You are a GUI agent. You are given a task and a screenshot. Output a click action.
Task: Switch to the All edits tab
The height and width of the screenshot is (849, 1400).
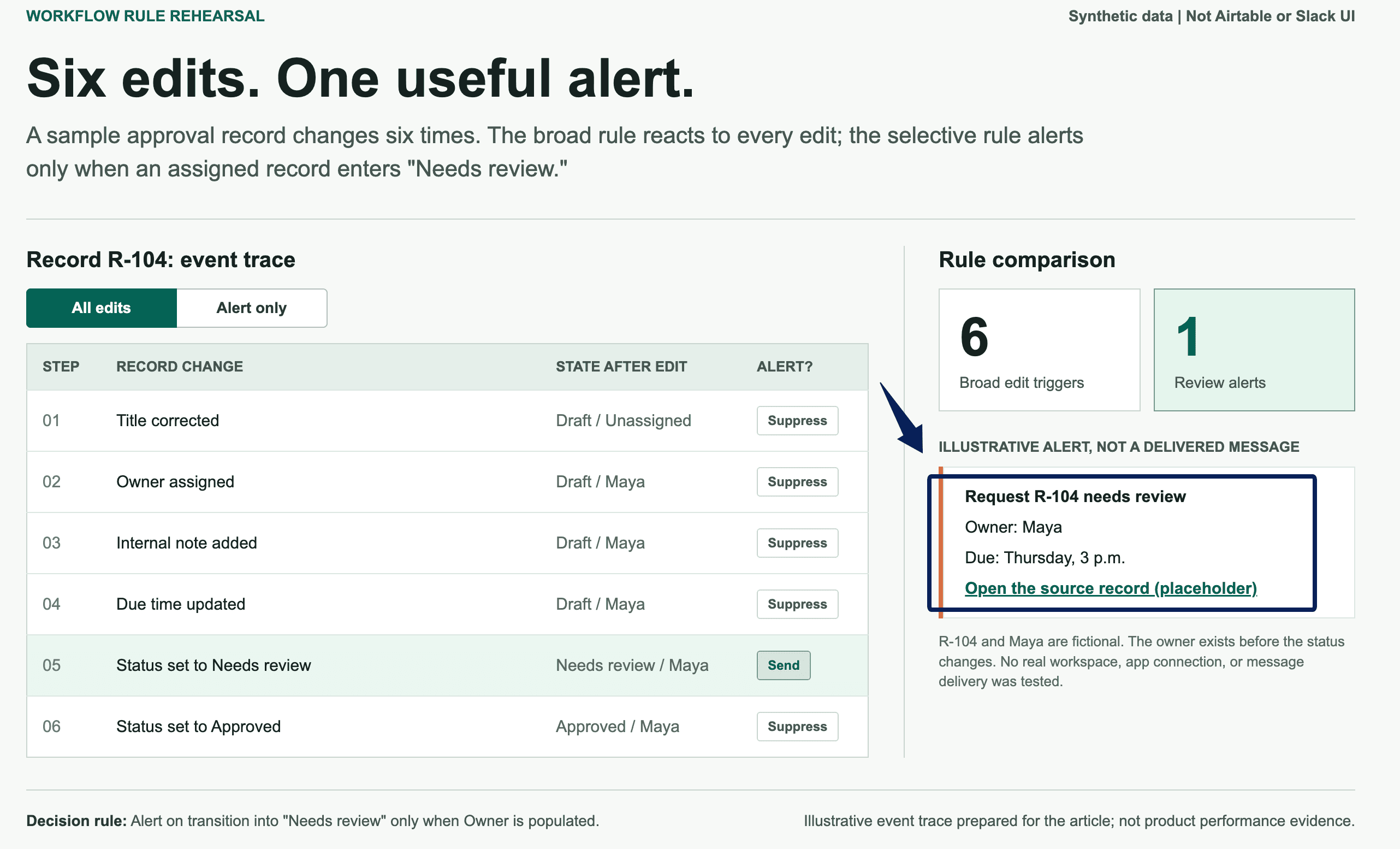101,308
